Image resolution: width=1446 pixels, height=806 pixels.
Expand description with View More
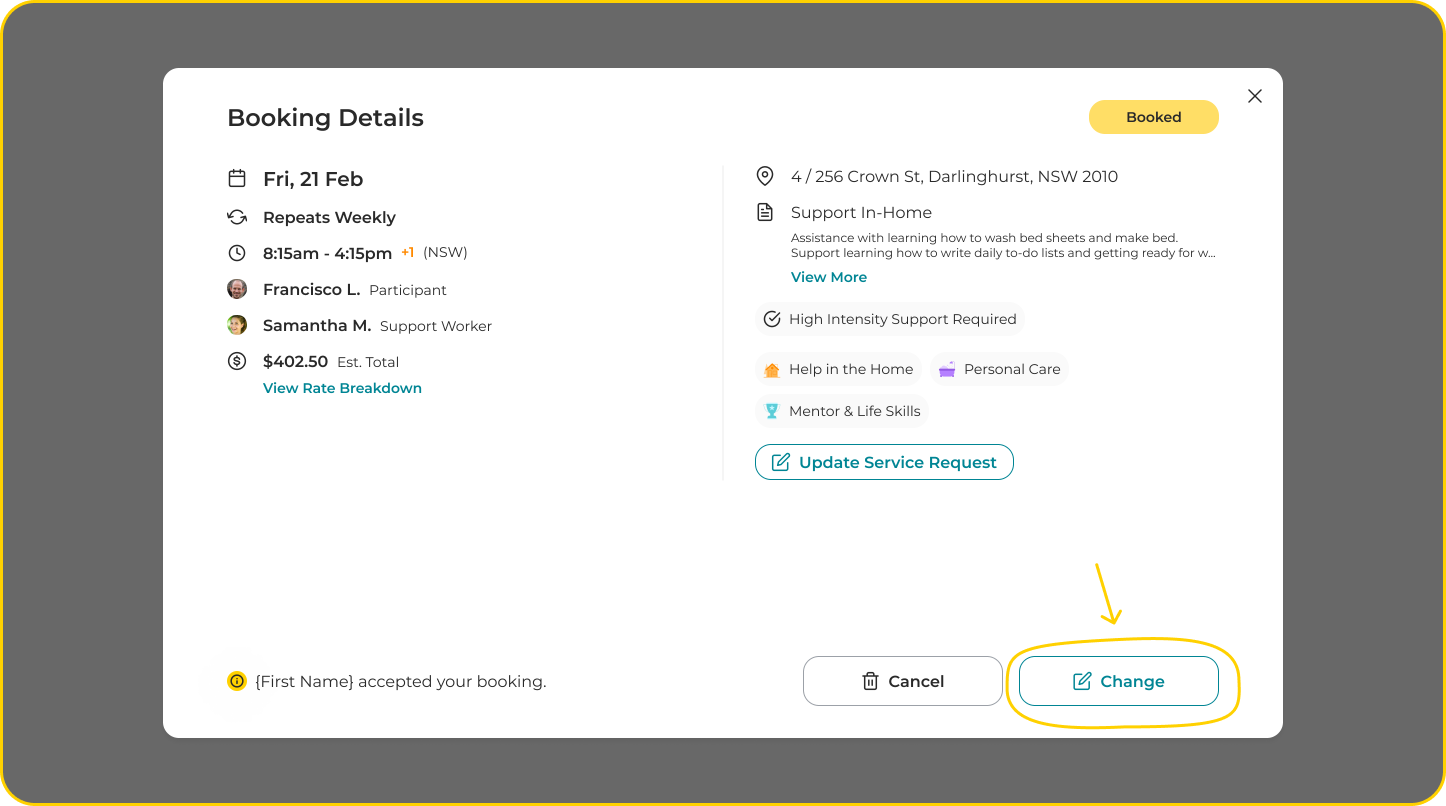[829, 277]
